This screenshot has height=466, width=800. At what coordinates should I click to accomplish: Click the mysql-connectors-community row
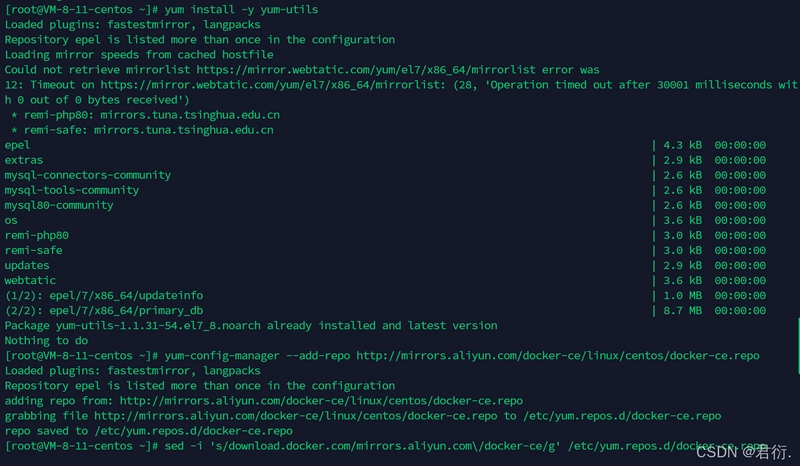pyautogui.click(x=385, y=175)
